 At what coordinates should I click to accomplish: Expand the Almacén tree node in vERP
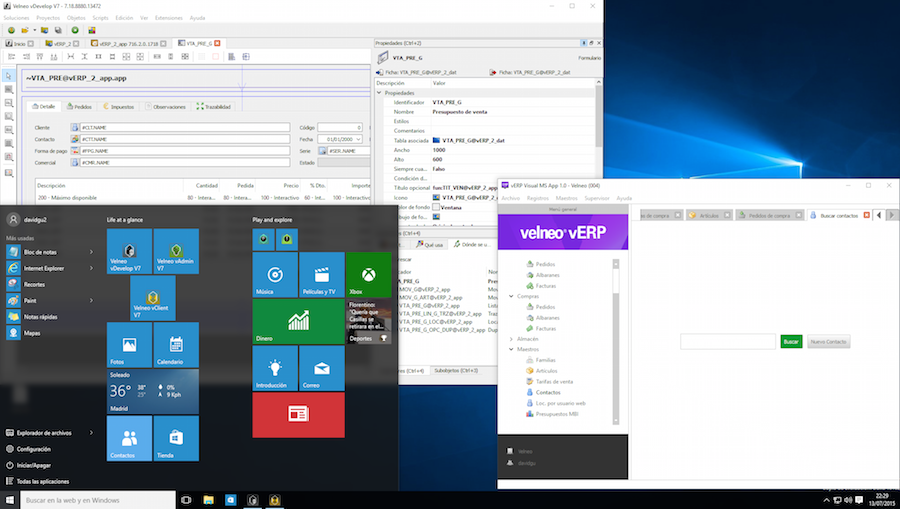(x=511, y=339)
